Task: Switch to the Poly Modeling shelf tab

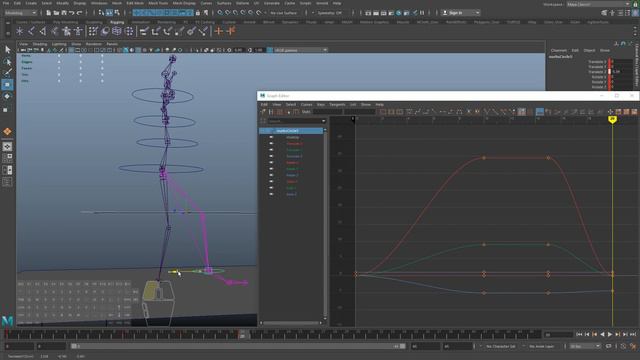Action: (x=65, y=22)
